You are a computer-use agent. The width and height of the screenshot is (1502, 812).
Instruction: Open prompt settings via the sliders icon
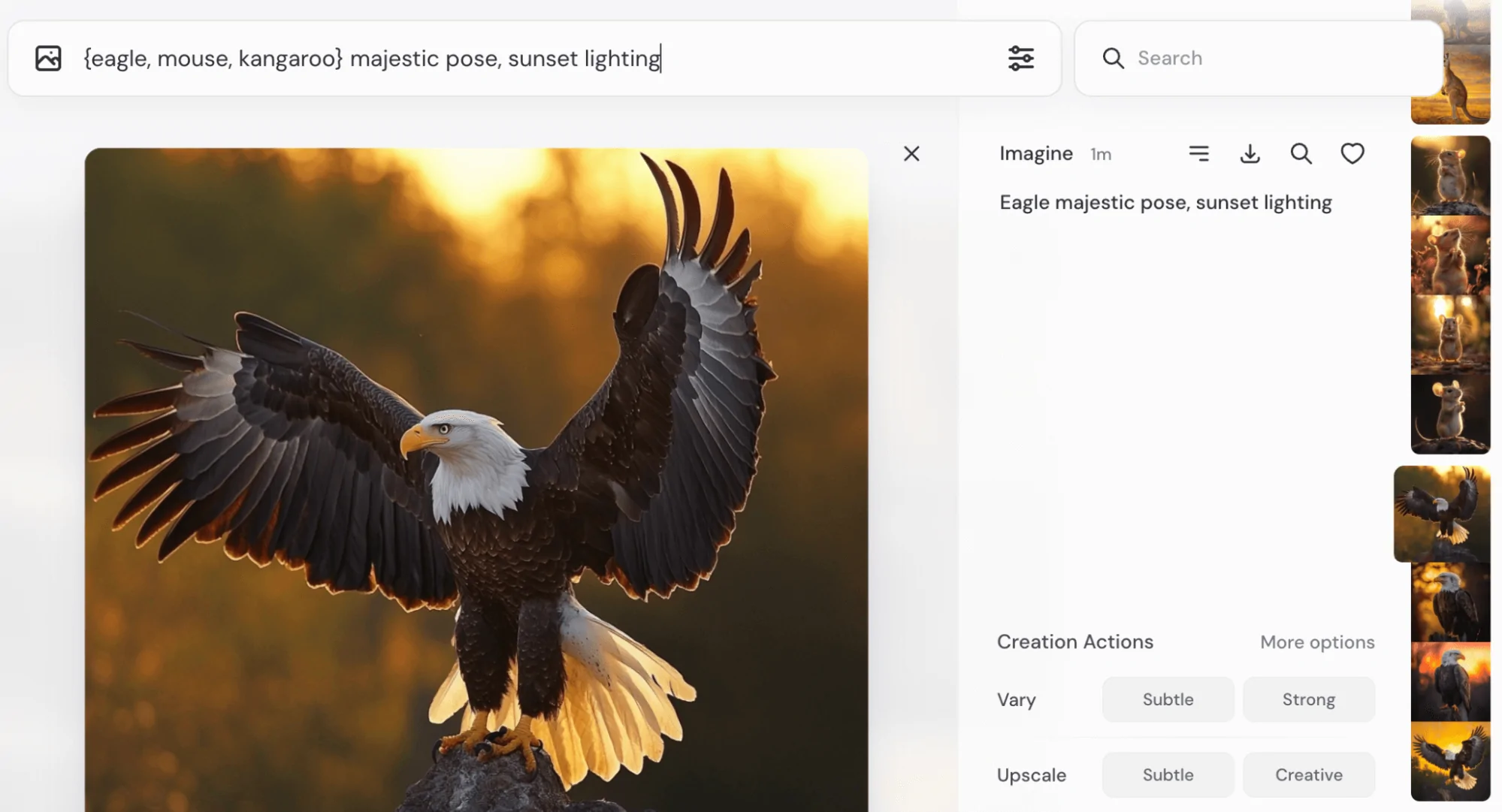tap(1022, 58)
